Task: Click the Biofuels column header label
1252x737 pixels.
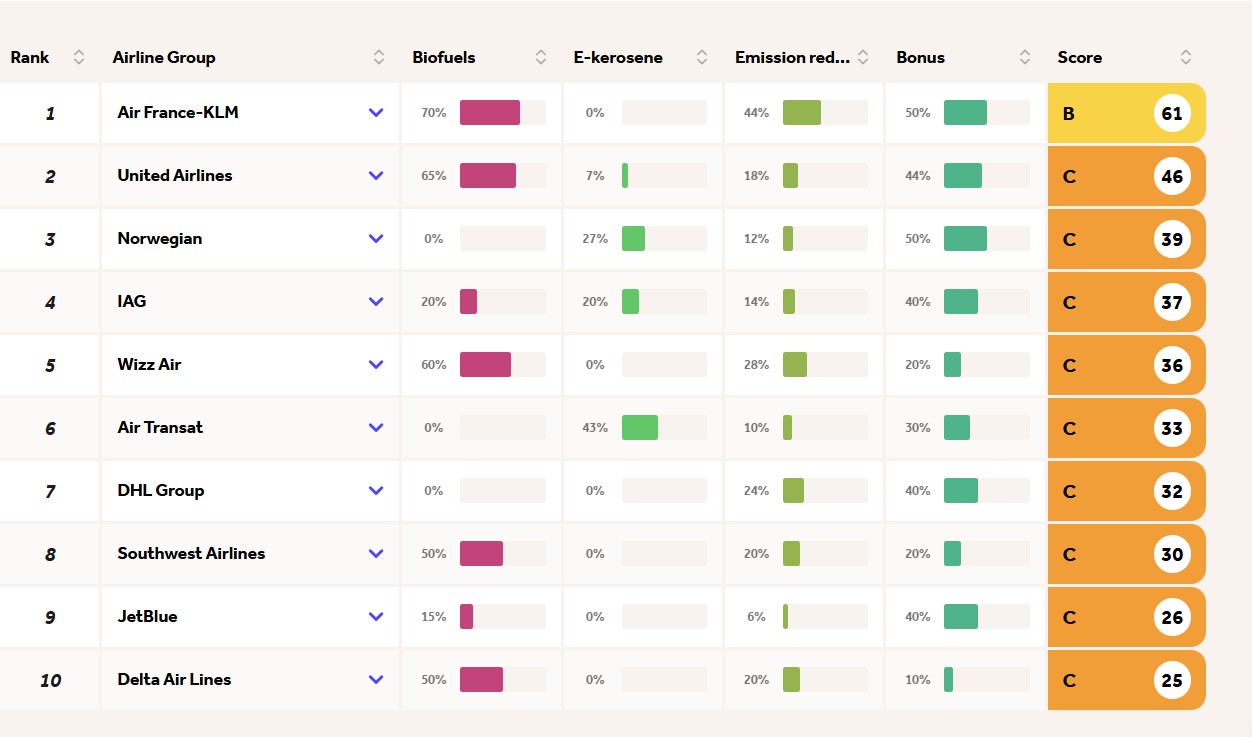Action: pos(444,58)
